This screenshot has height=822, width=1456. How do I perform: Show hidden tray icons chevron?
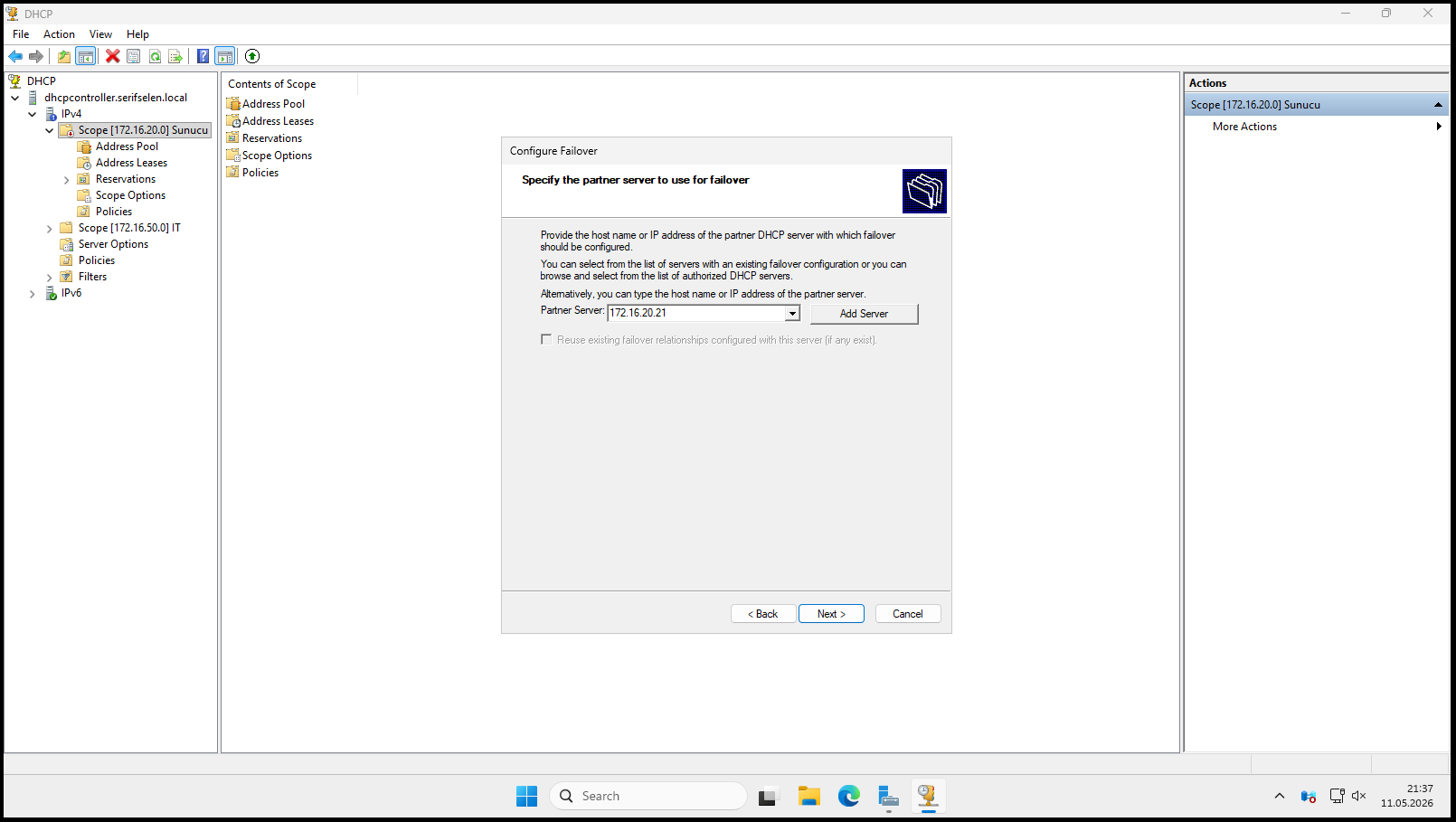coord(1279,796)
